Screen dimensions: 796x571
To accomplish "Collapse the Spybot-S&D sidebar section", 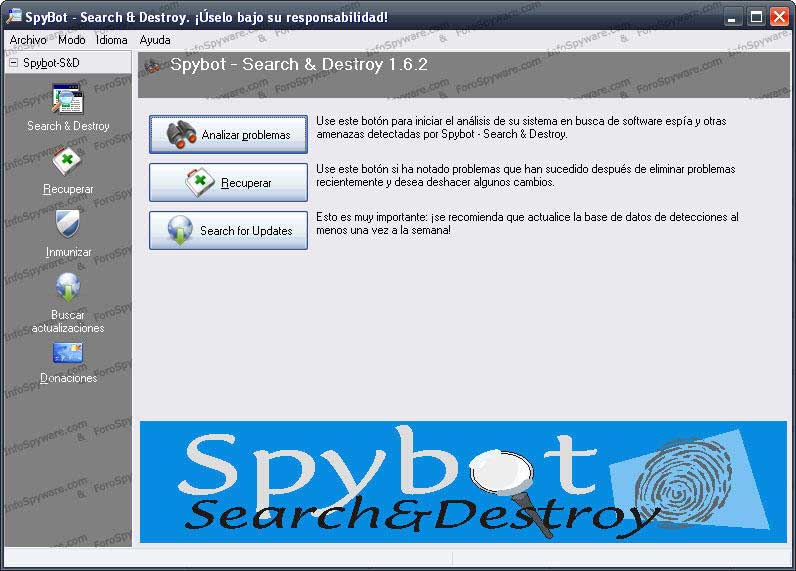I will tap(14, 63).
